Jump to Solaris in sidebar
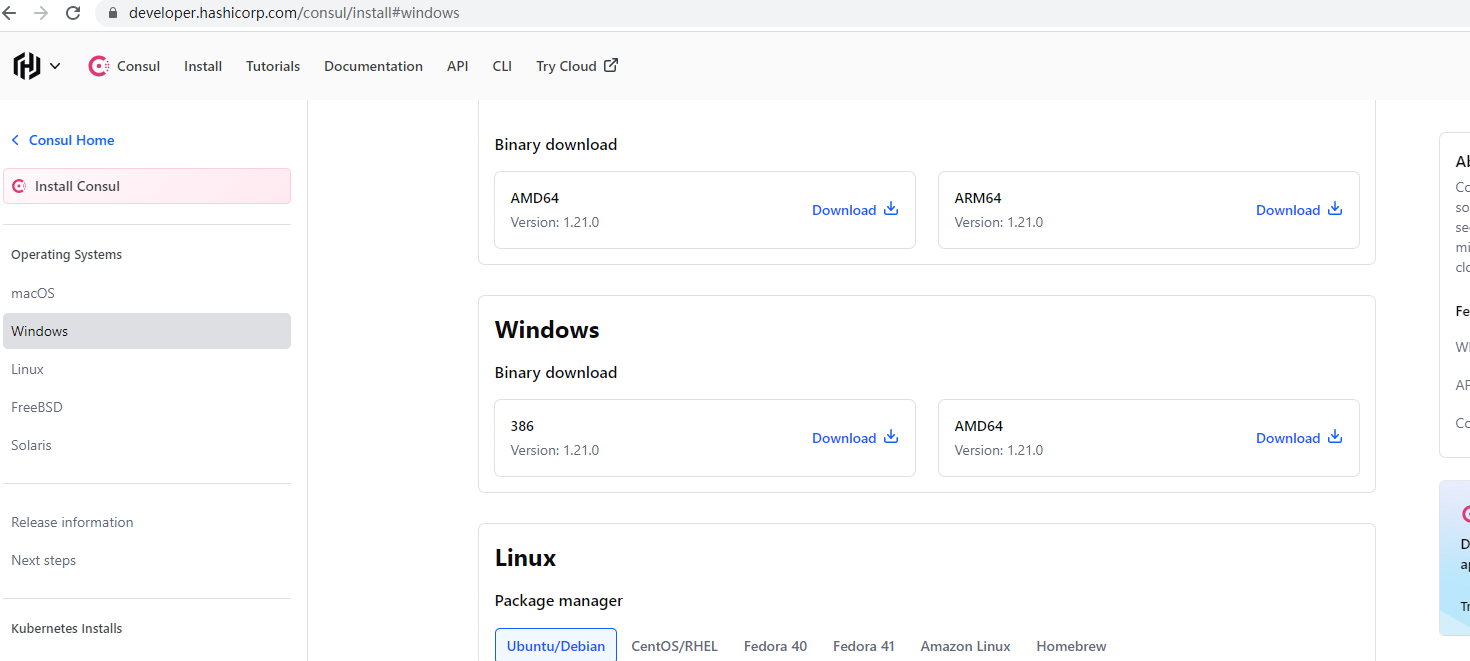This screenshot has width=1470, height=661. (31, 445)
